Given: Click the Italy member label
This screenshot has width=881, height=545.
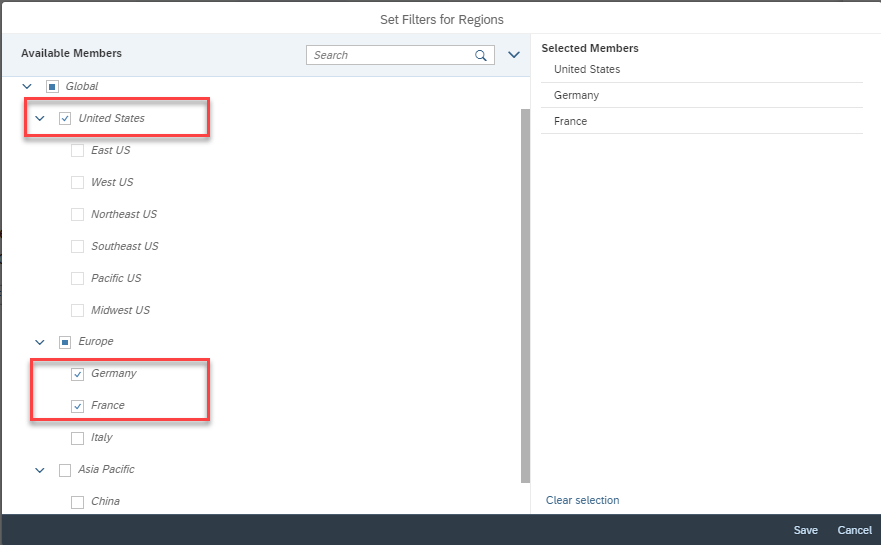Looking at the screenshot, I should 102,437.
